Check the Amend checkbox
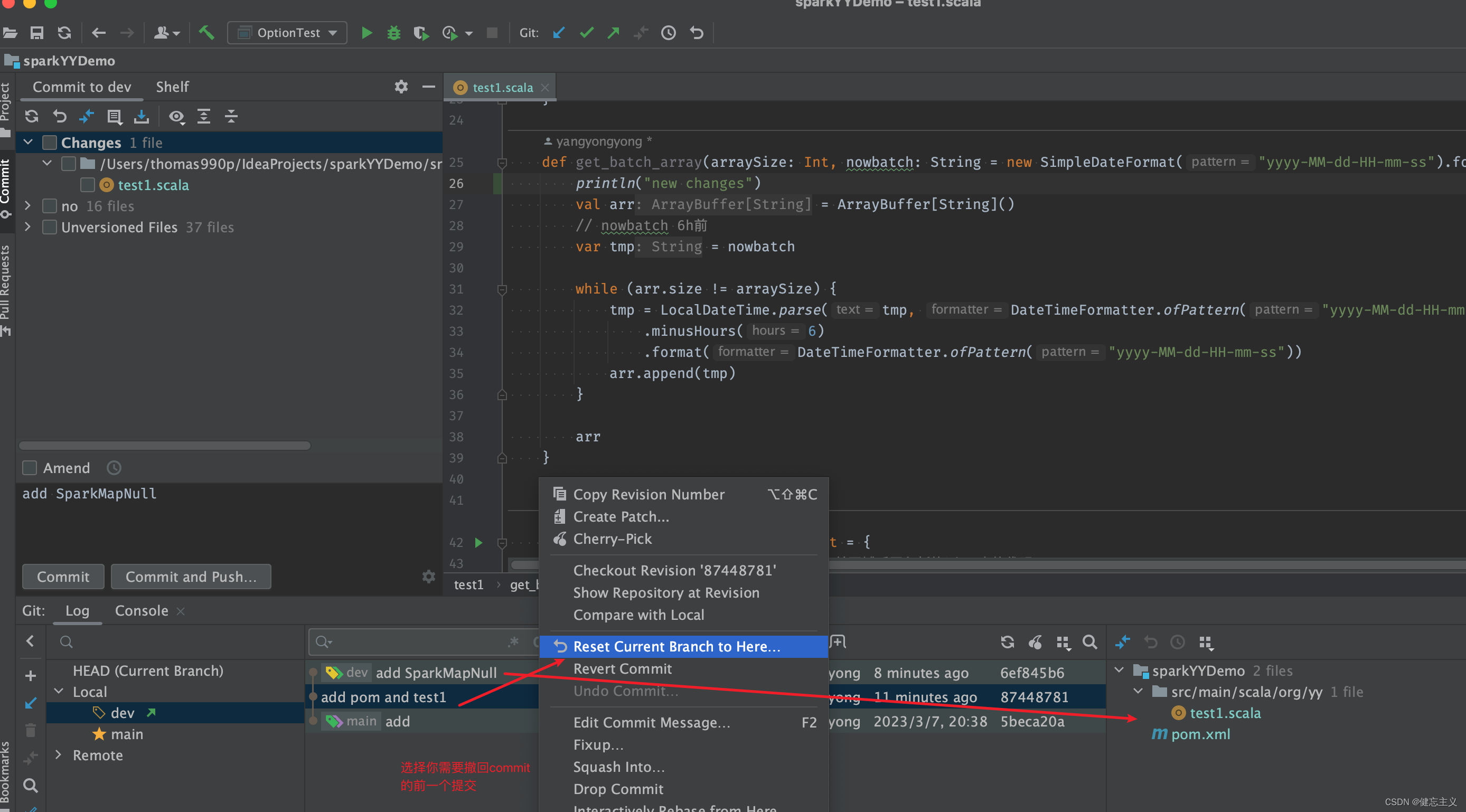 click(x=30, y=468)
